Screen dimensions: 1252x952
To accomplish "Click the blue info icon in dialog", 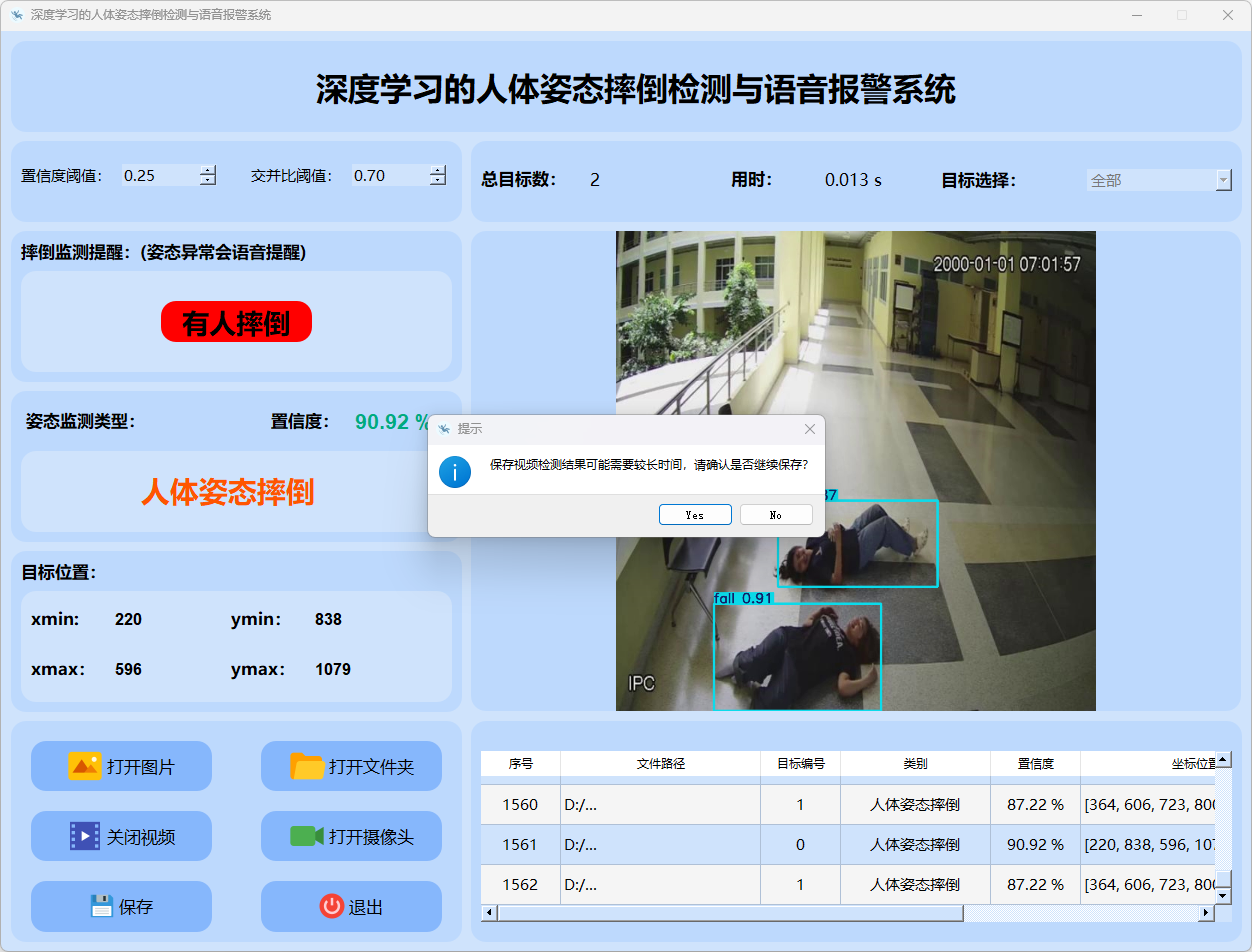I will tap(455, 472).
